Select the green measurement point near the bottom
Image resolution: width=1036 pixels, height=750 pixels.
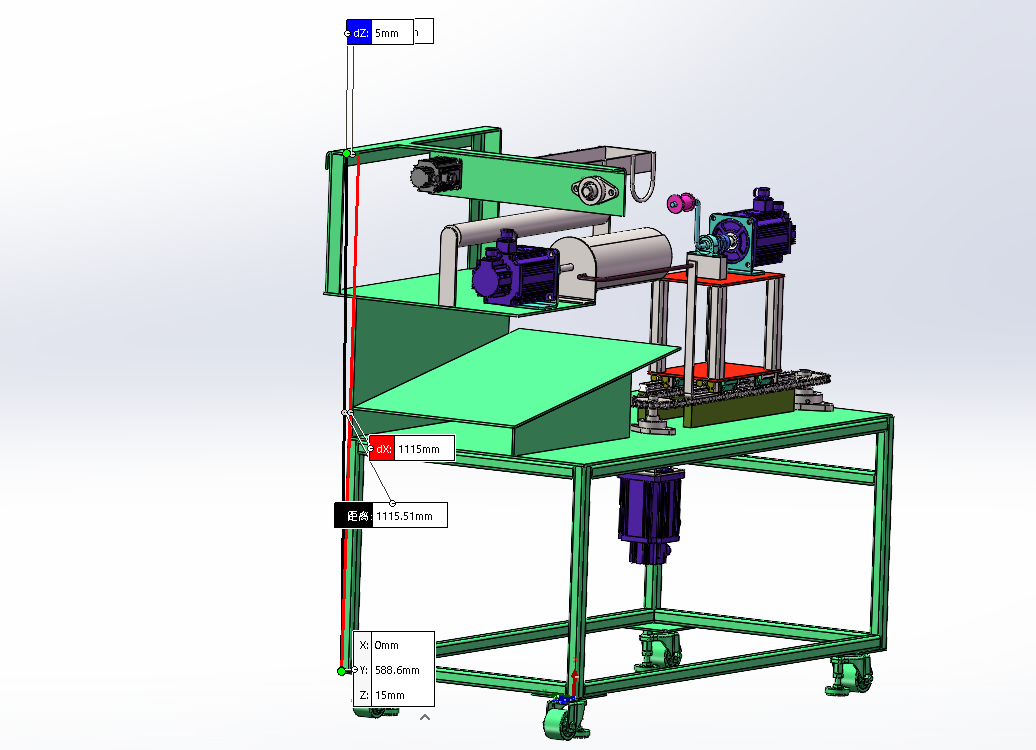341,671
